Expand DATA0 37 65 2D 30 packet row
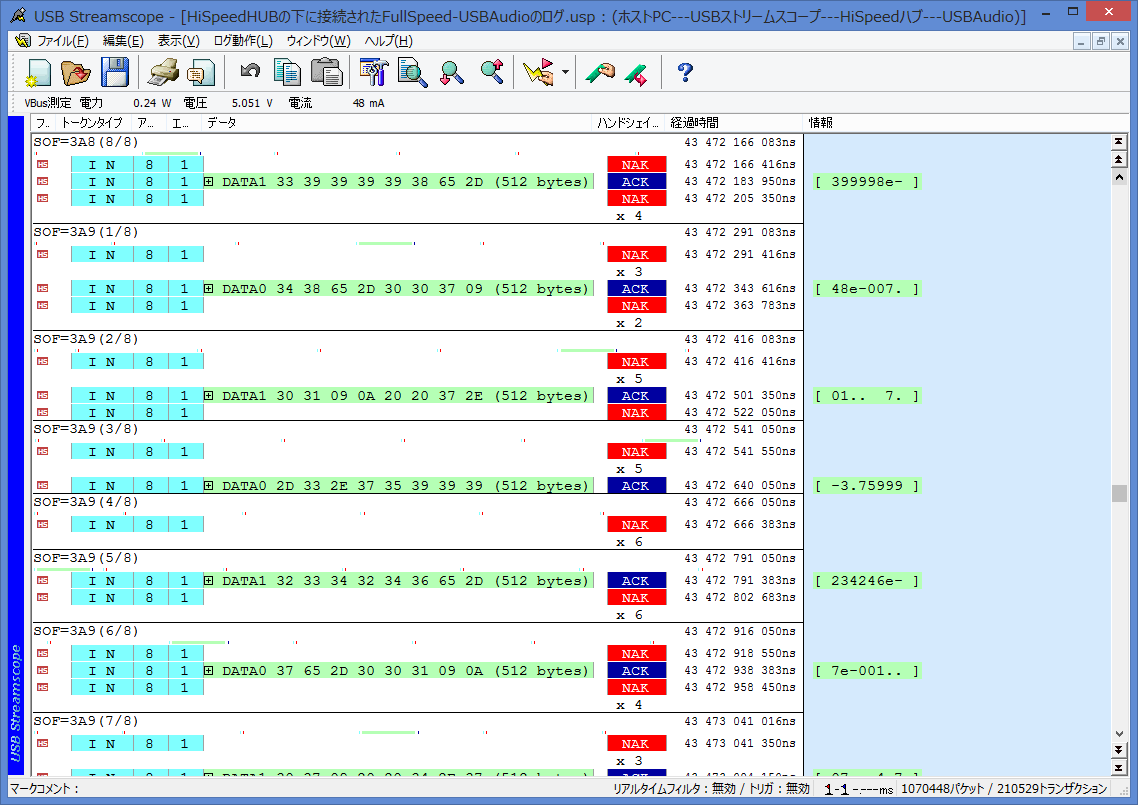Image resolution: width=1138 pixels, height=805 pixels. pos(209,671)
